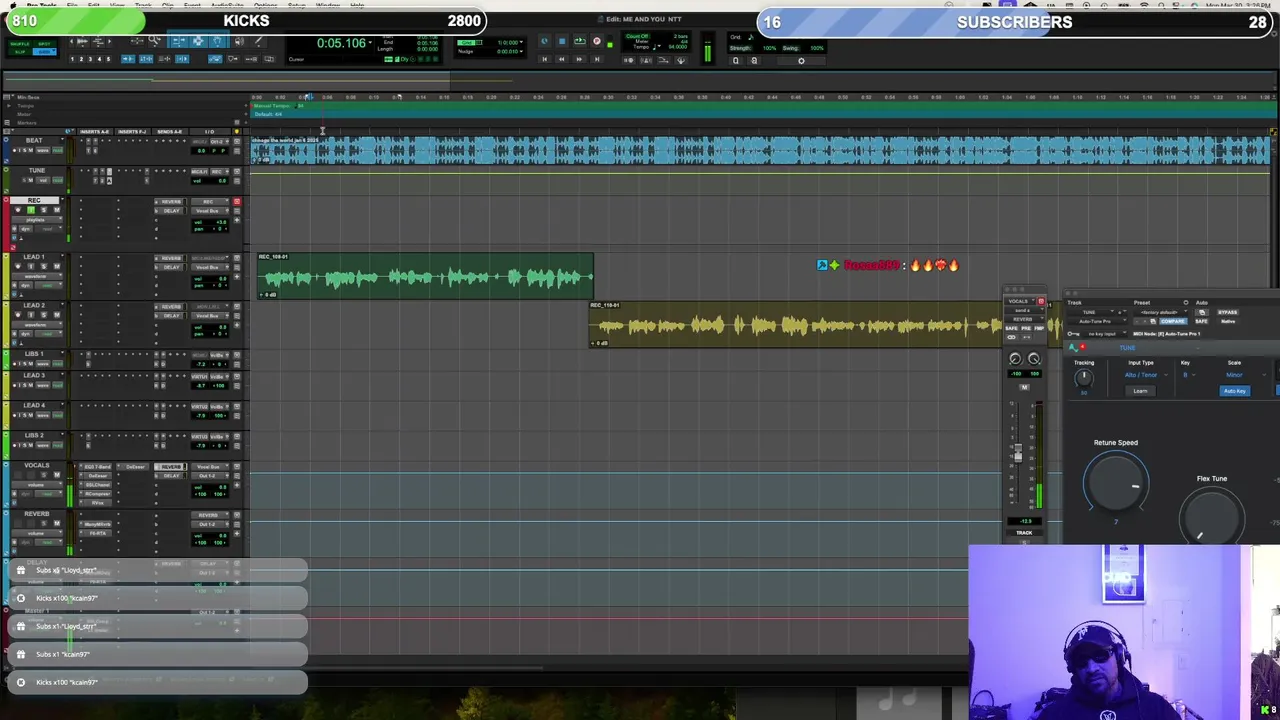The image size is (1280, 720).
Task: Select the Selector tool in the toolbar
Action: pyautogui.click(x=198, y=41)
